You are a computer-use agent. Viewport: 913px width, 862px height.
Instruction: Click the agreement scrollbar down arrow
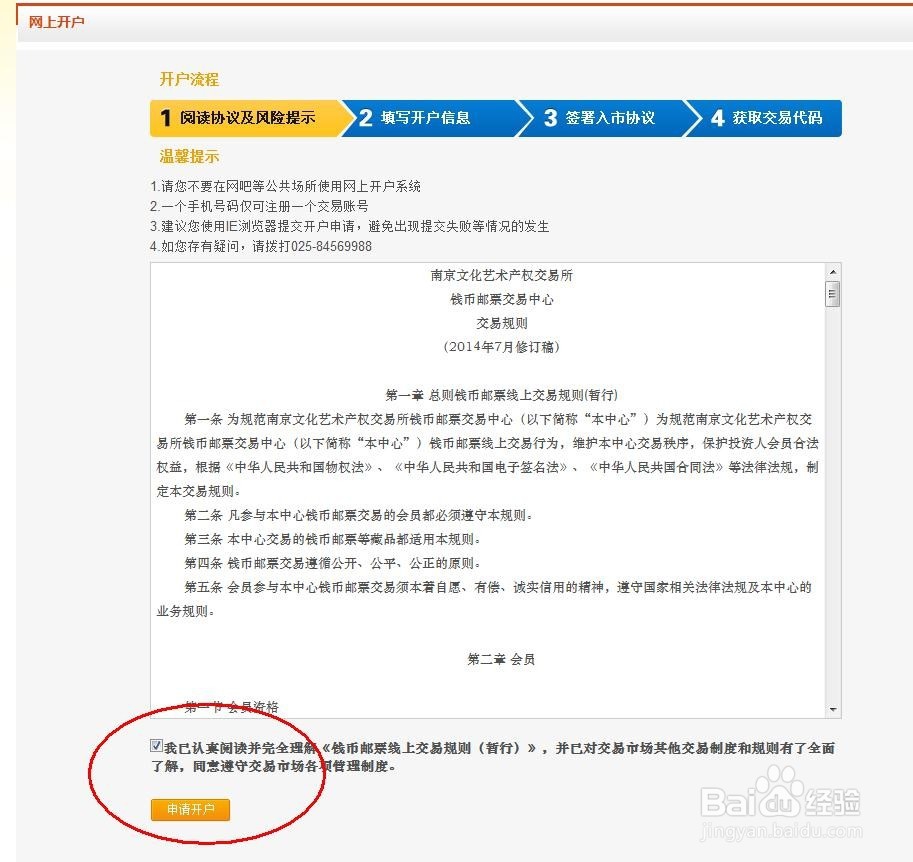tap(833, 709)
